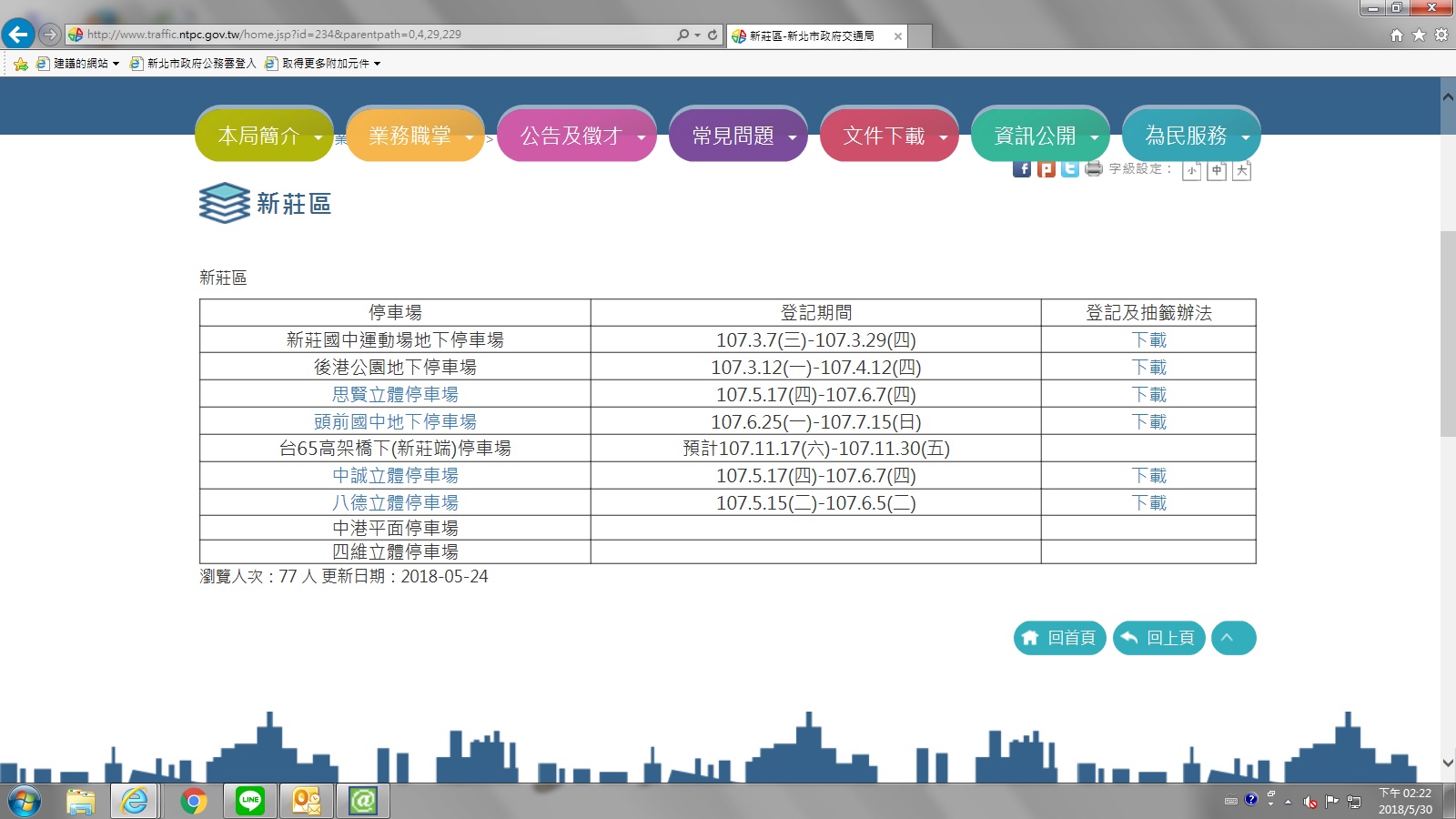Screen dimensions: 1456x819
Task: Share page via Twitter icon
Action: tap(1069, 169)
